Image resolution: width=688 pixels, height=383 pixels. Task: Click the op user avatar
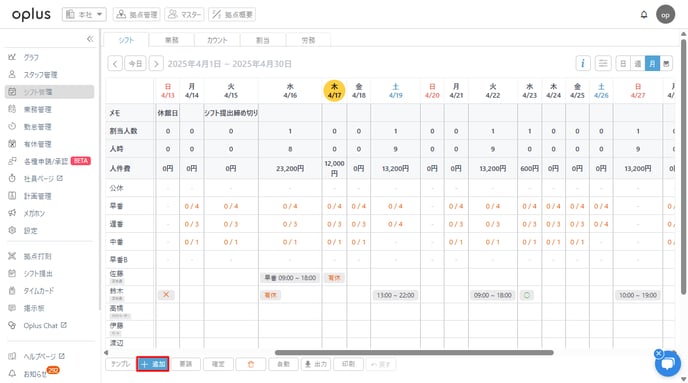pos(665,14)
